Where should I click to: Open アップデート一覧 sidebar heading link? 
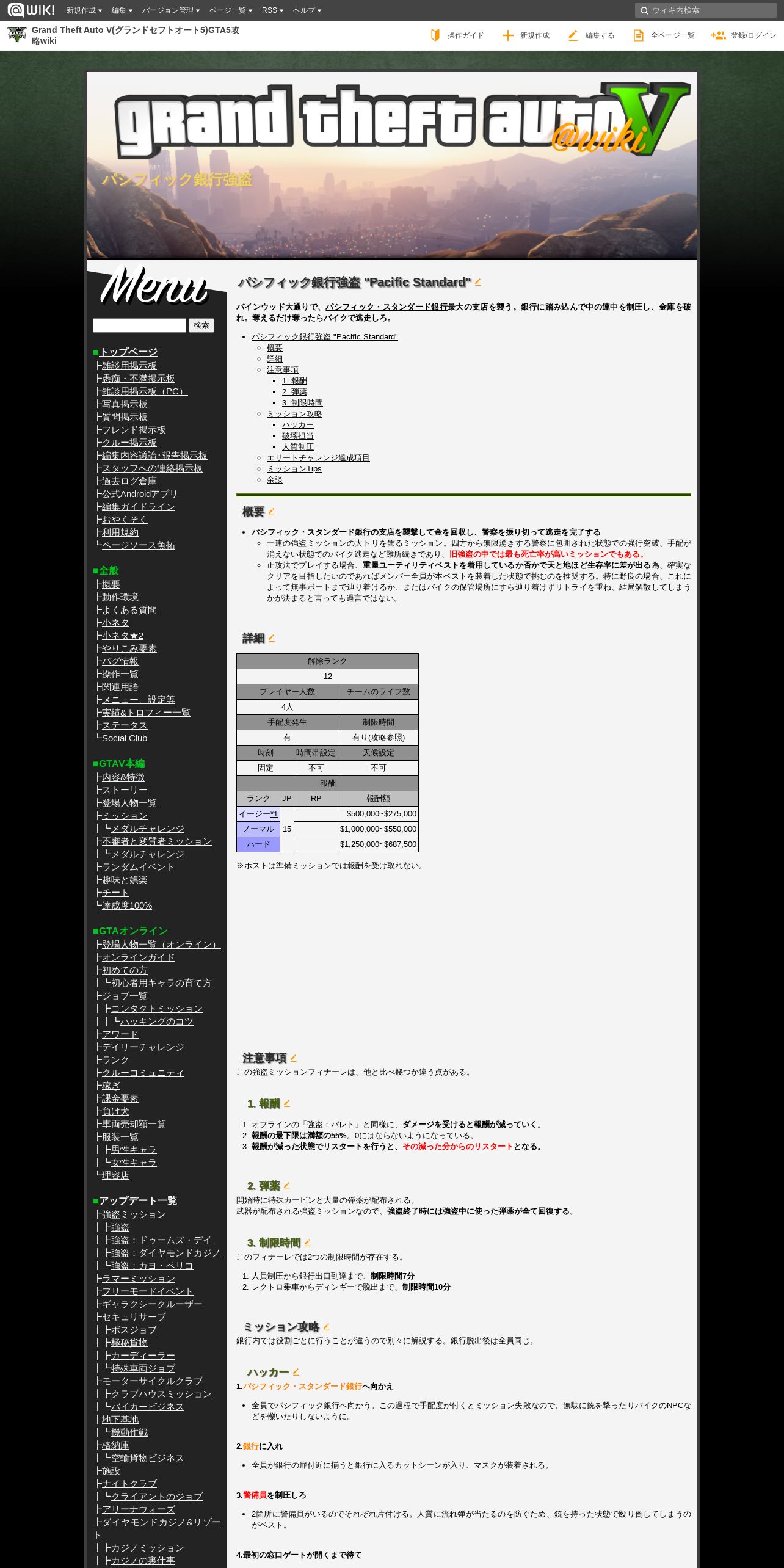click(x=138, y=1200)
